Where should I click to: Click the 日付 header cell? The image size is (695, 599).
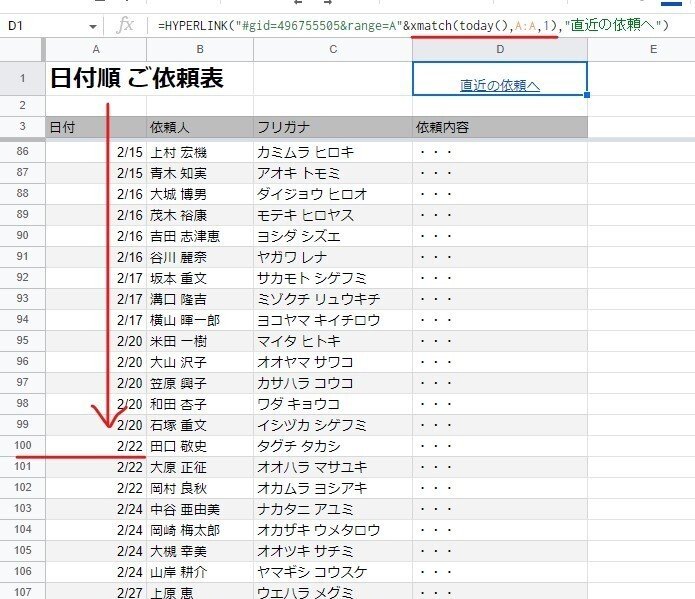point(96,127)
